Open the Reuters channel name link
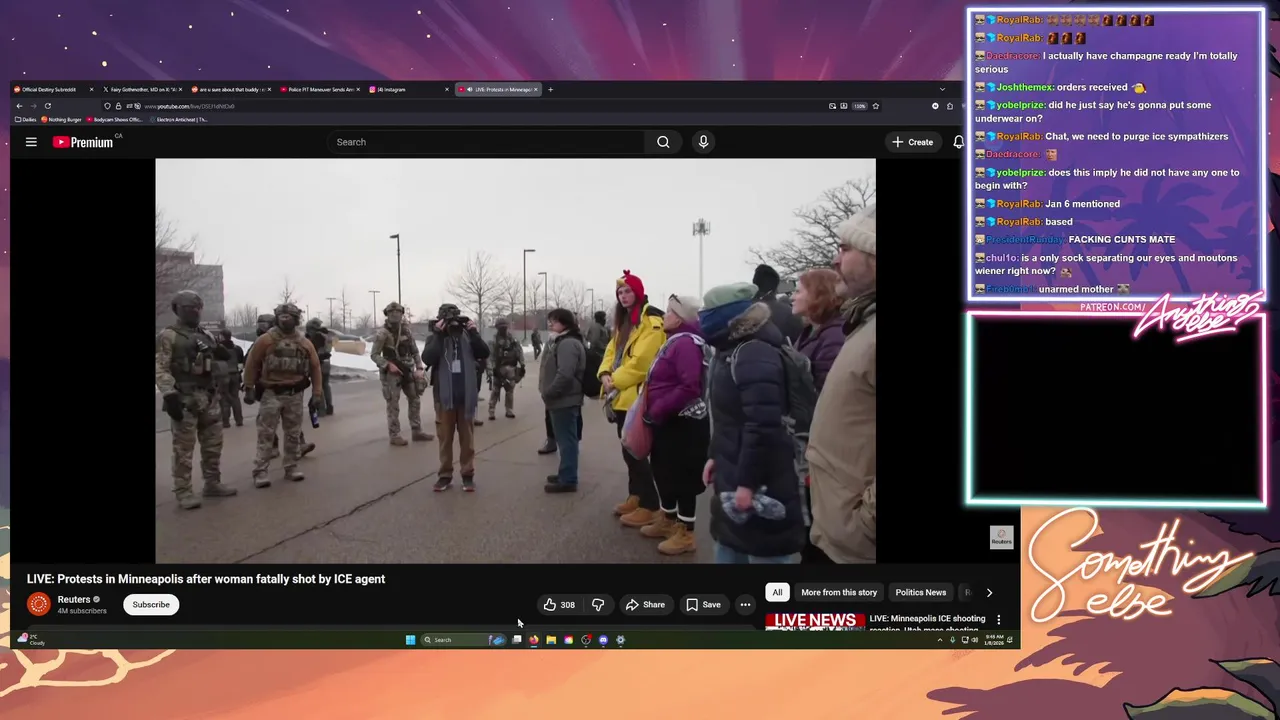 (74, 599)
